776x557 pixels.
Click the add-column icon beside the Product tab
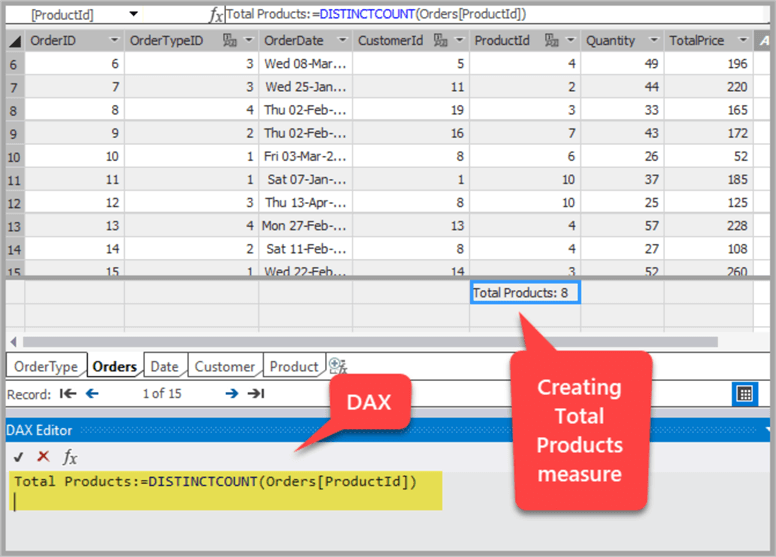338,366
